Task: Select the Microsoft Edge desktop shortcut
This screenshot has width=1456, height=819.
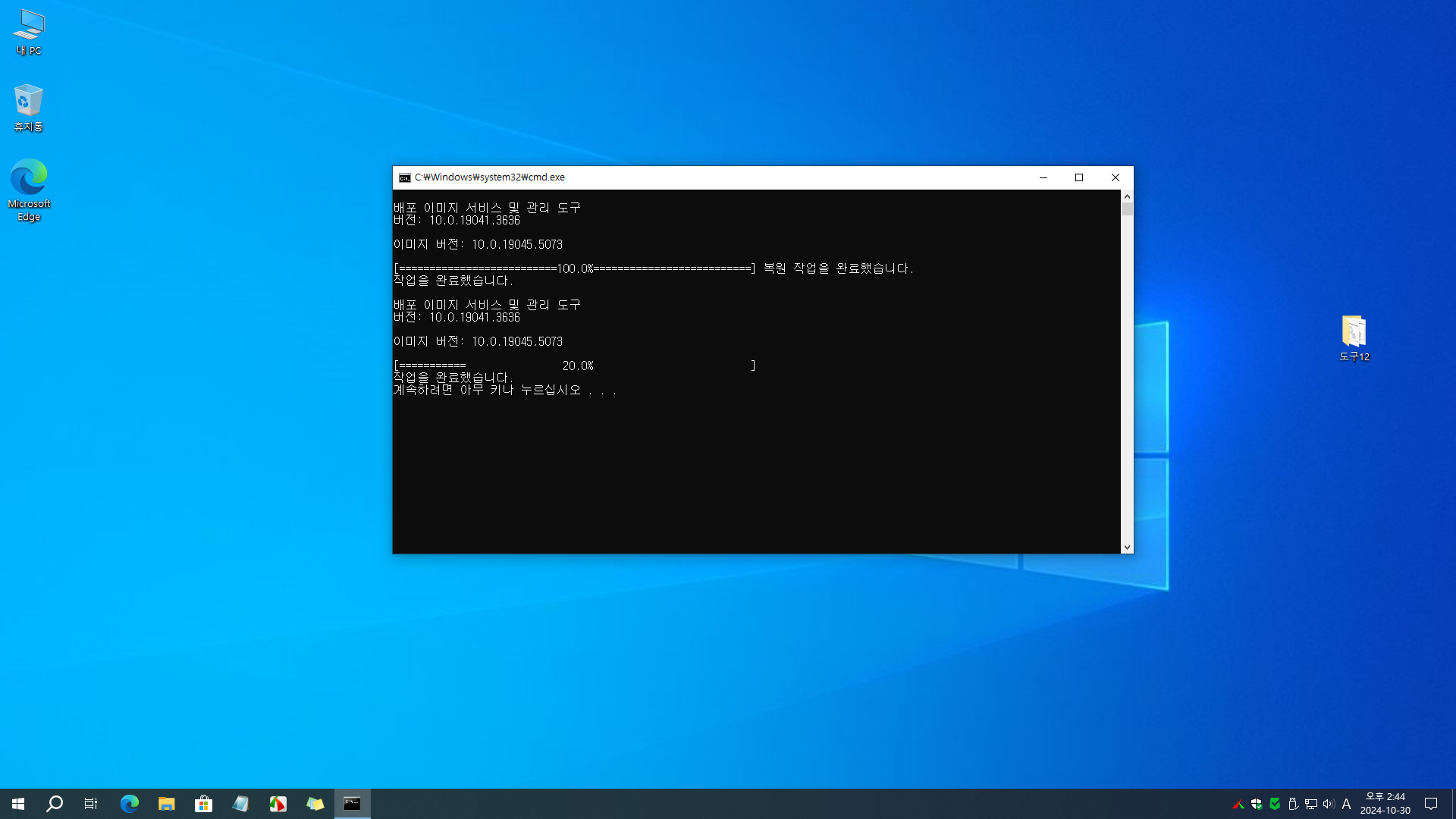Action: coord(29,190)
